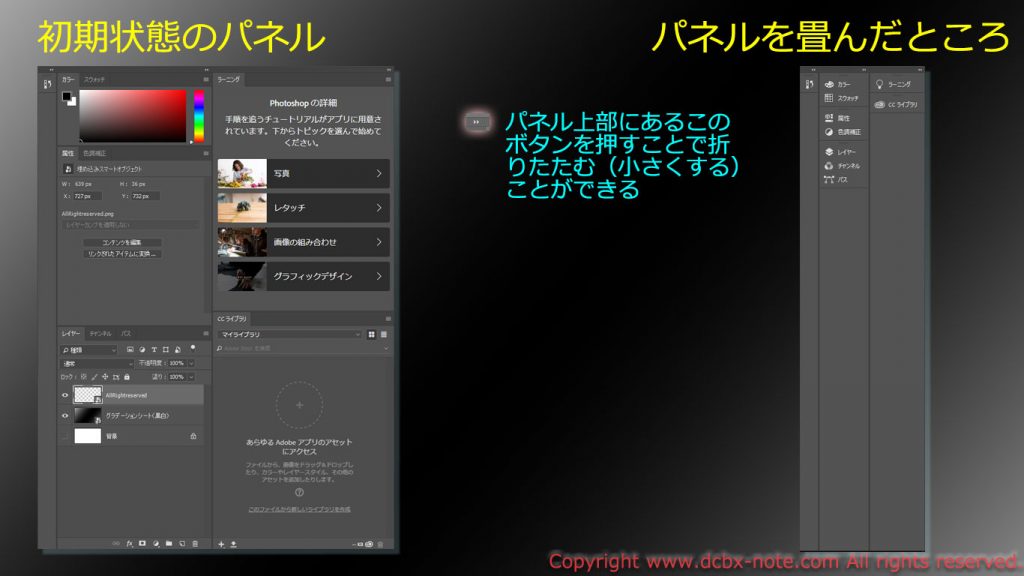Screen dimensions: 1024x576
Task: Open Paths icon in the collapsed panel
Action: pos(829,180)
